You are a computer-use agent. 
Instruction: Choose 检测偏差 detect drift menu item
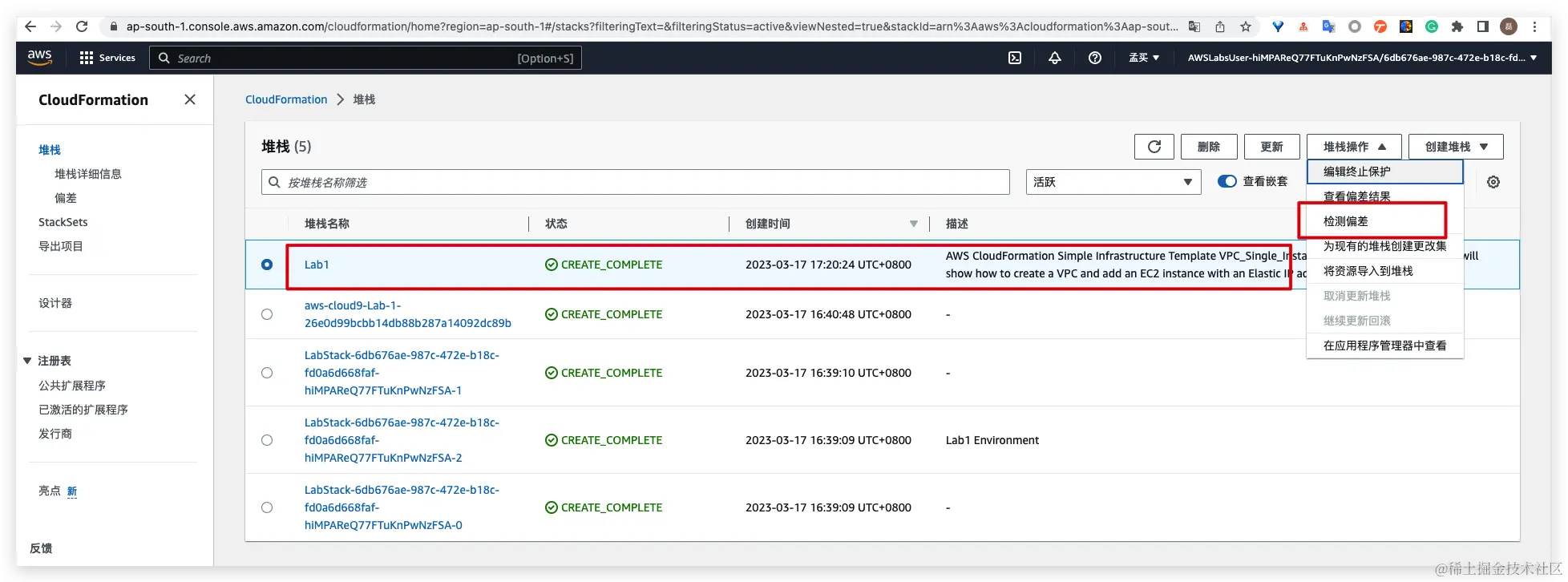1384,221
